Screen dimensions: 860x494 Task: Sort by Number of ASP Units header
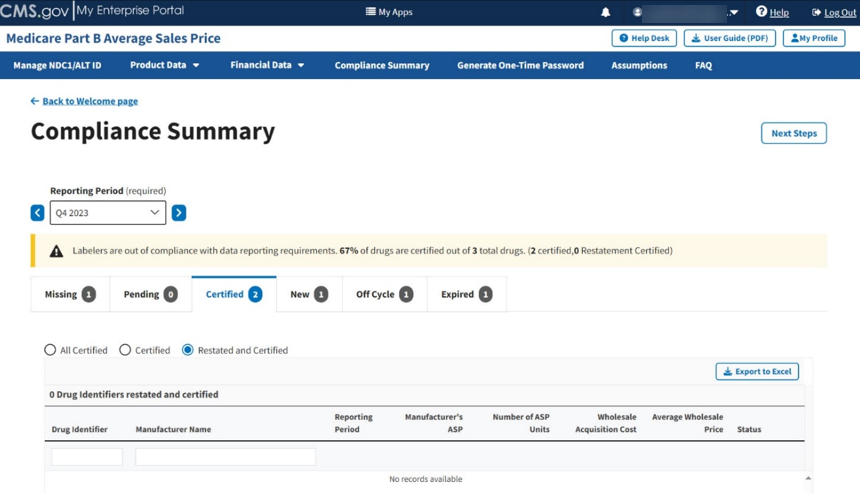pyautogui.click(x=521, y=423)
